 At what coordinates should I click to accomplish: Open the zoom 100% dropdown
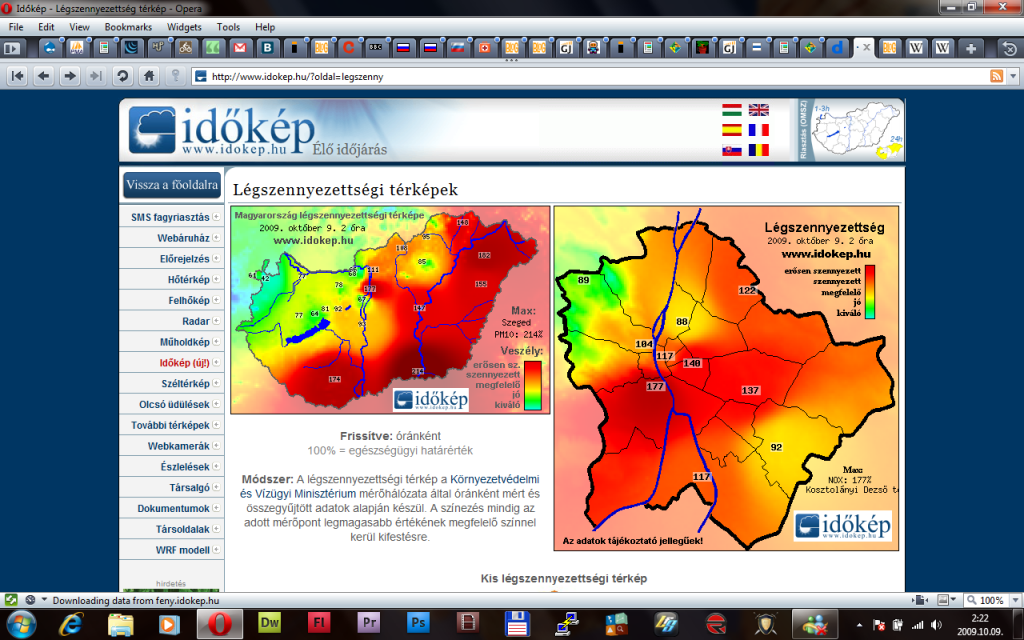[x=992, y=600]
